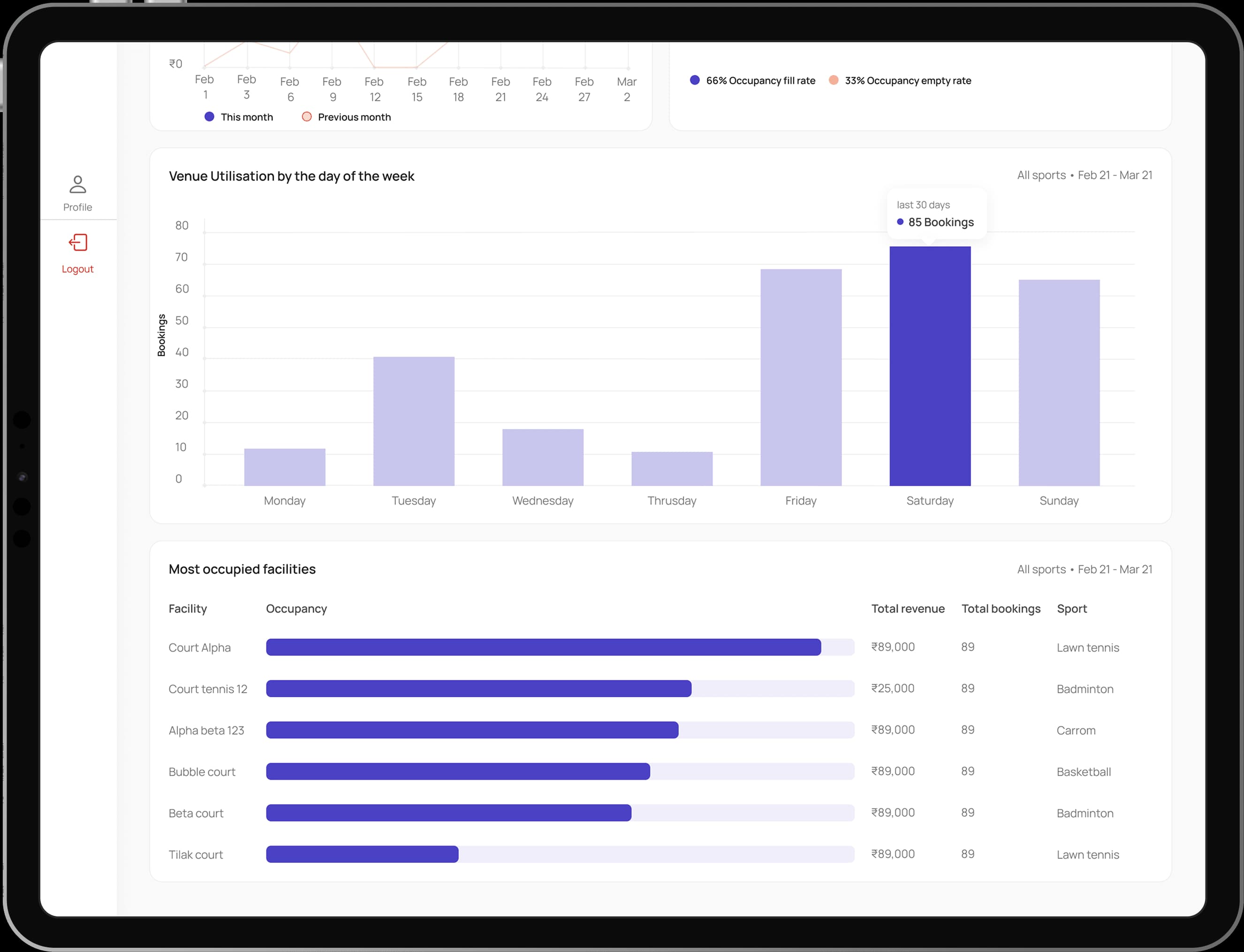Image resolution: width=1244 pixels, height=952 pixels.
Task: Click the Occupancy fill rate legend dot
Action: tap(695, 80)
